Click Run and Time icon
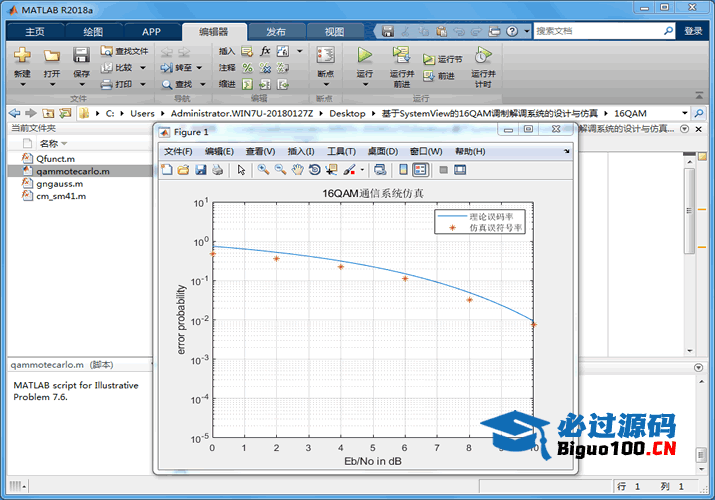Image resolution: width=715 pixels, height=500 pixels. (483, 56)
